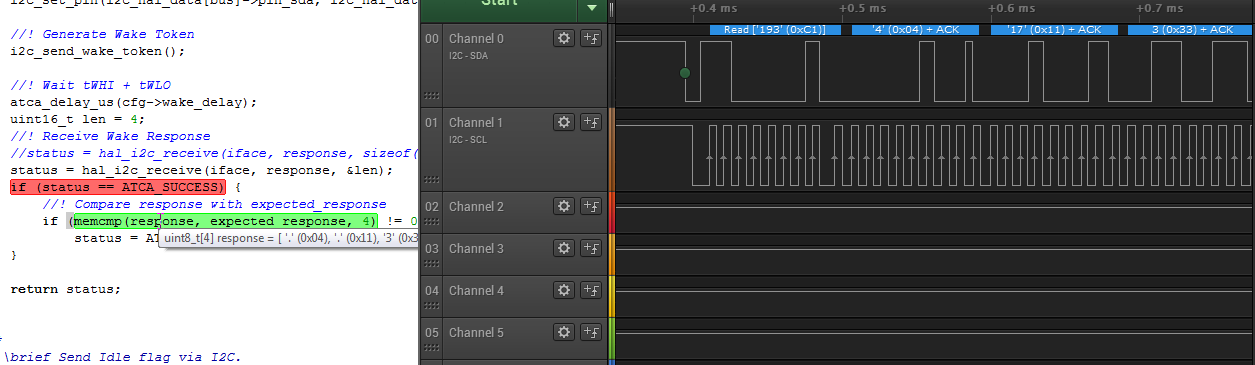Screen dimensions: 1255x365
Task: Click the green marker dot on SDA waveform
Action: pos(685,73)
